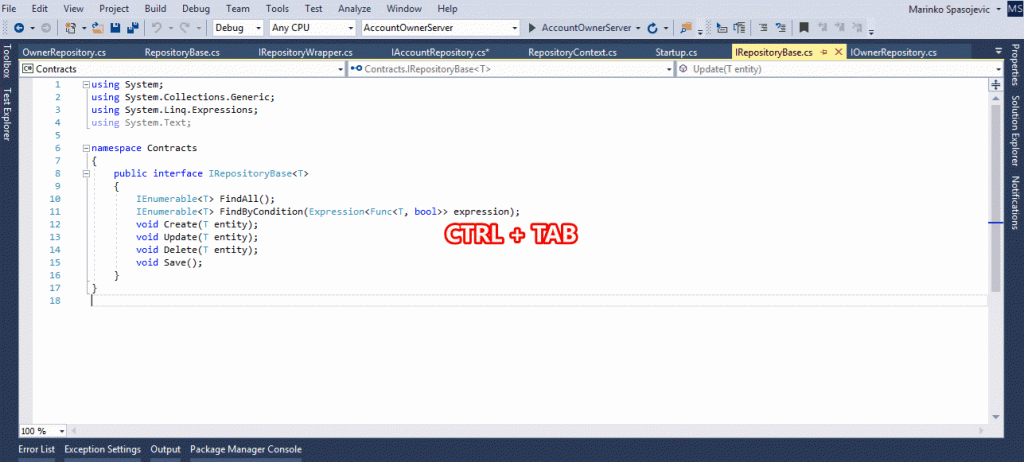Viewport: 1024px width, 462px height.
Task: Open the Analyze menu
Action: (x=354, y=8)
